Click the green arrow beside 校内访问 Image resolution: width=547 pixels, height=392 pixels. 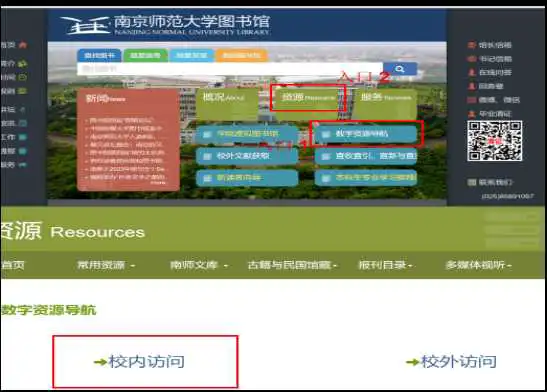click(100, 362)
